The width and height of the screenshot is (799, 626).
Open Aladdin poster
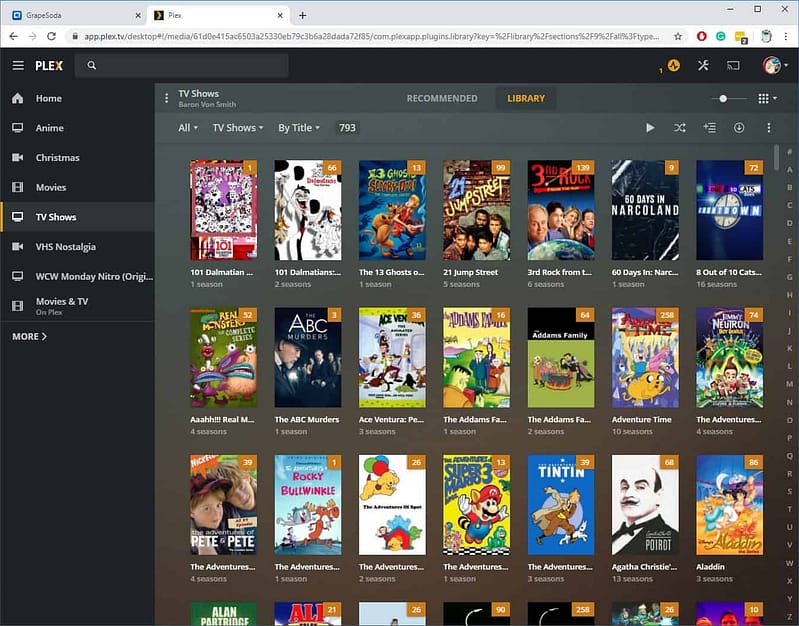[x=730, y=505]
